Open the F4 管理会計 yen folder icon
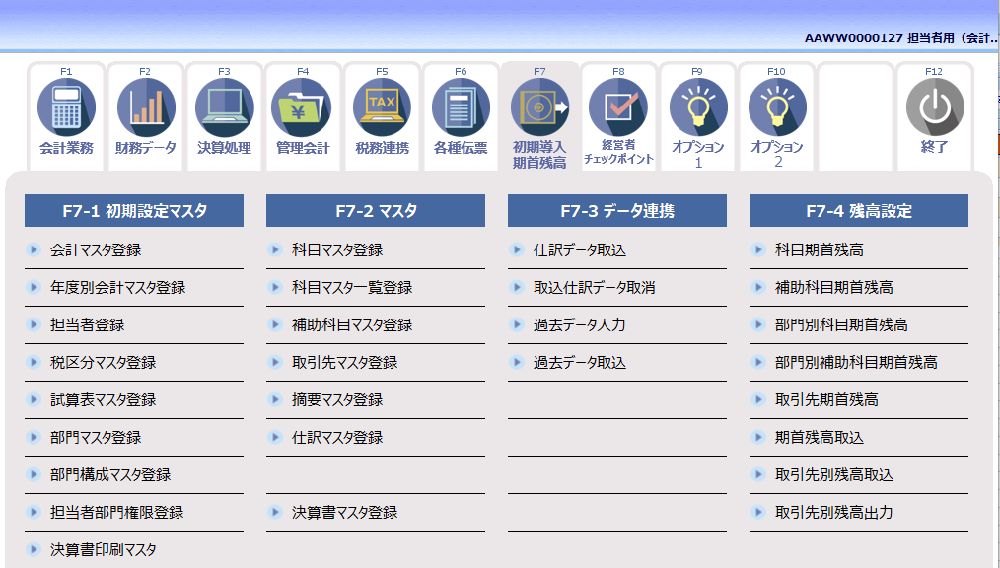This screenshot has height=568, width=1000. [302, 107]
